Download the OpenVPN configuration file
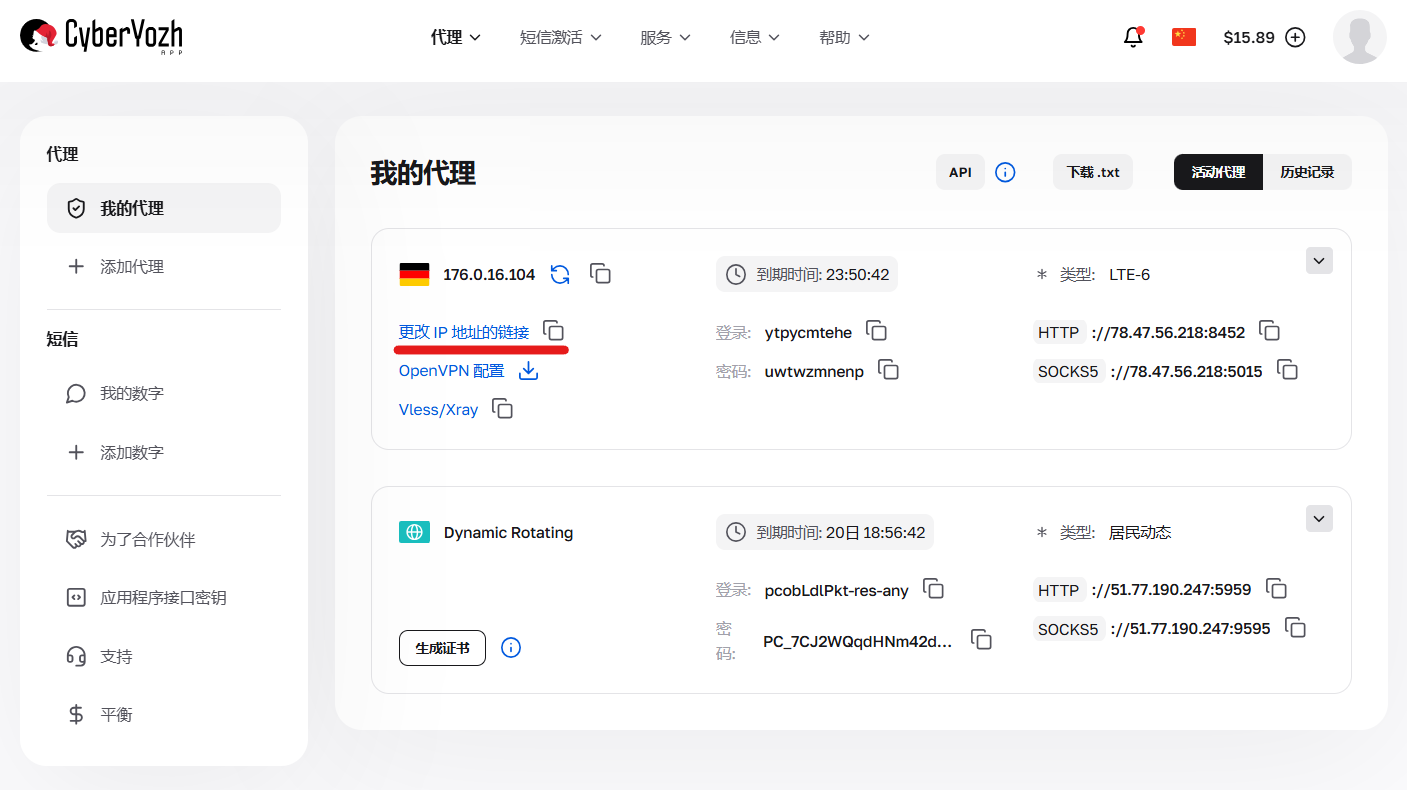 pos(528,370)
